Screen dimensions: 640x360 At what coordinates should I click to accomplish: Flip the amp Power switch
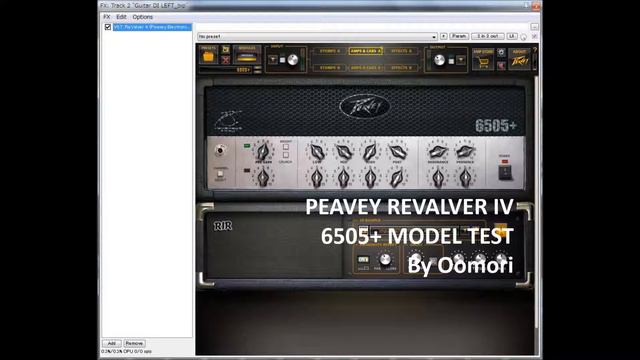(505, 173)
